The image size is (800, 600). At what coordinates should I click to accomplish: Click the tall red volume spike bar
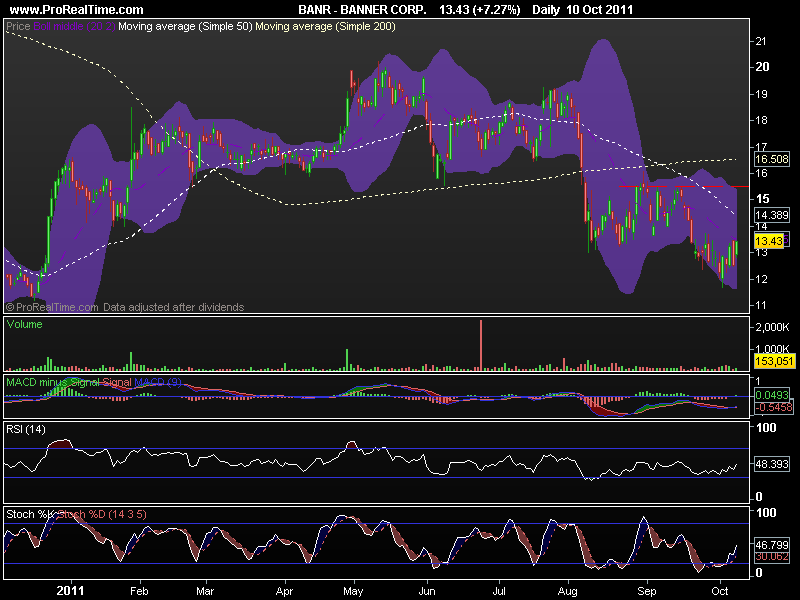pyautogui.click(x=481, y=344)
